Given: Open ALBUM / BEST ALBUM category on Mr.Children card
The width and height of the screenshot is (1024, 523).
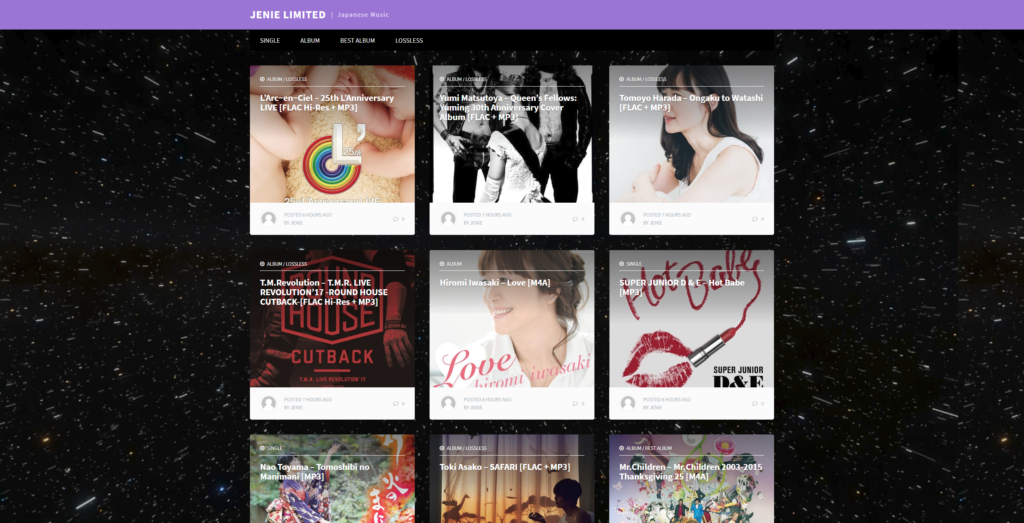Looking at the screenshot, I should coord(649,448).
